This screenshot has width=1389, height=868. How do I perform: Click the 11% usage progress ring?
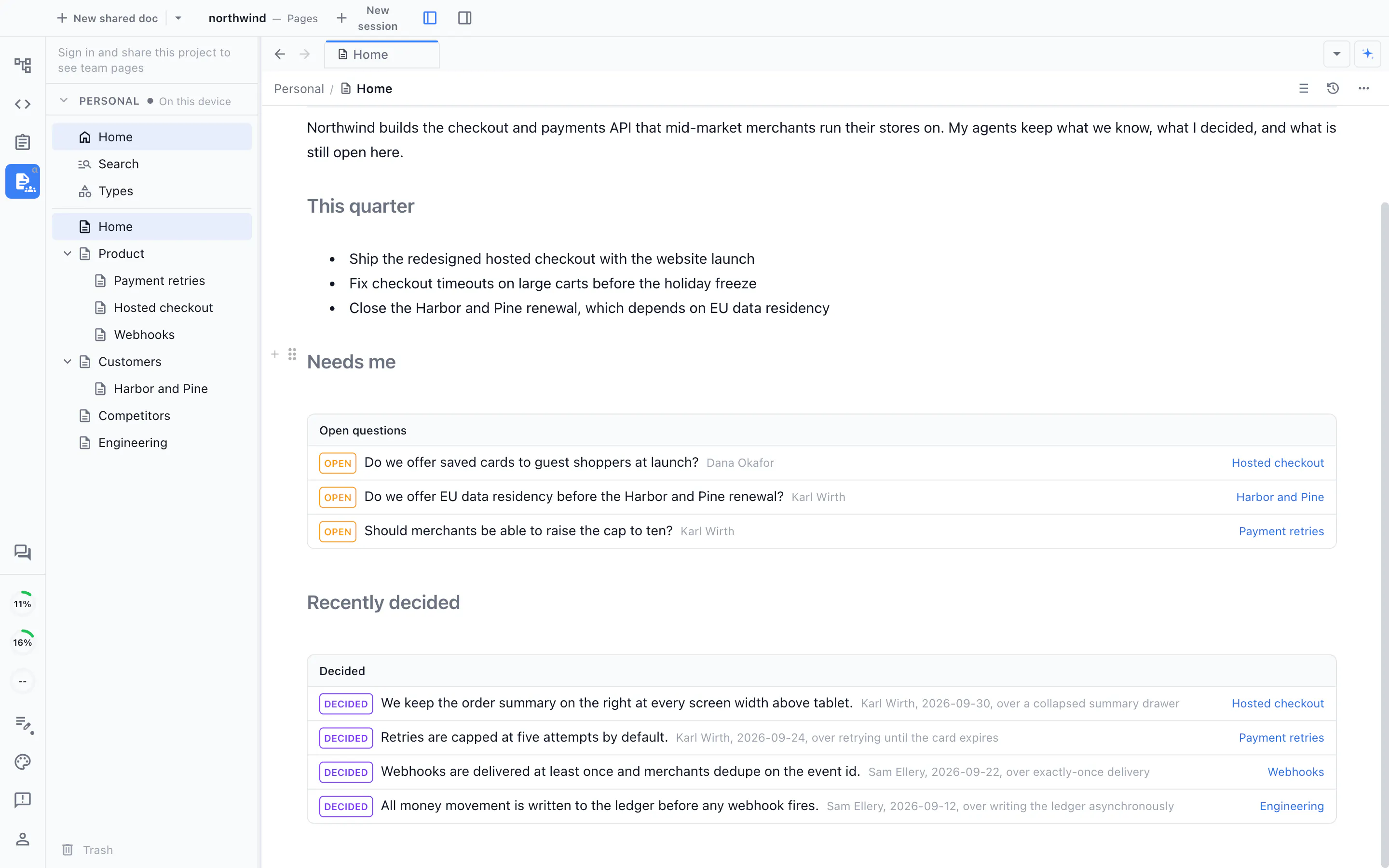click(x=22, y=603)
